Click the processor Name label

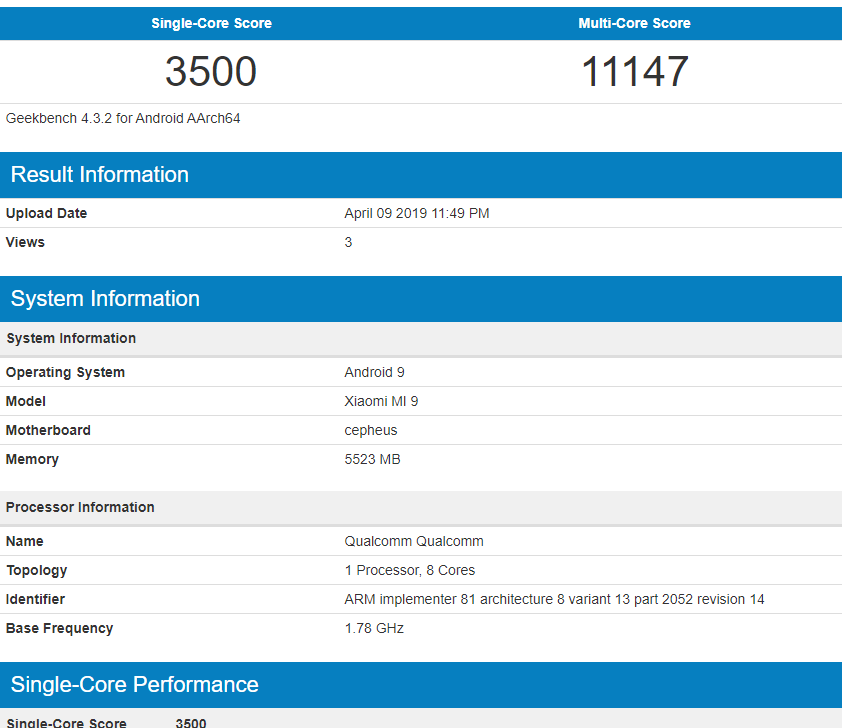[x=25, y=541]
